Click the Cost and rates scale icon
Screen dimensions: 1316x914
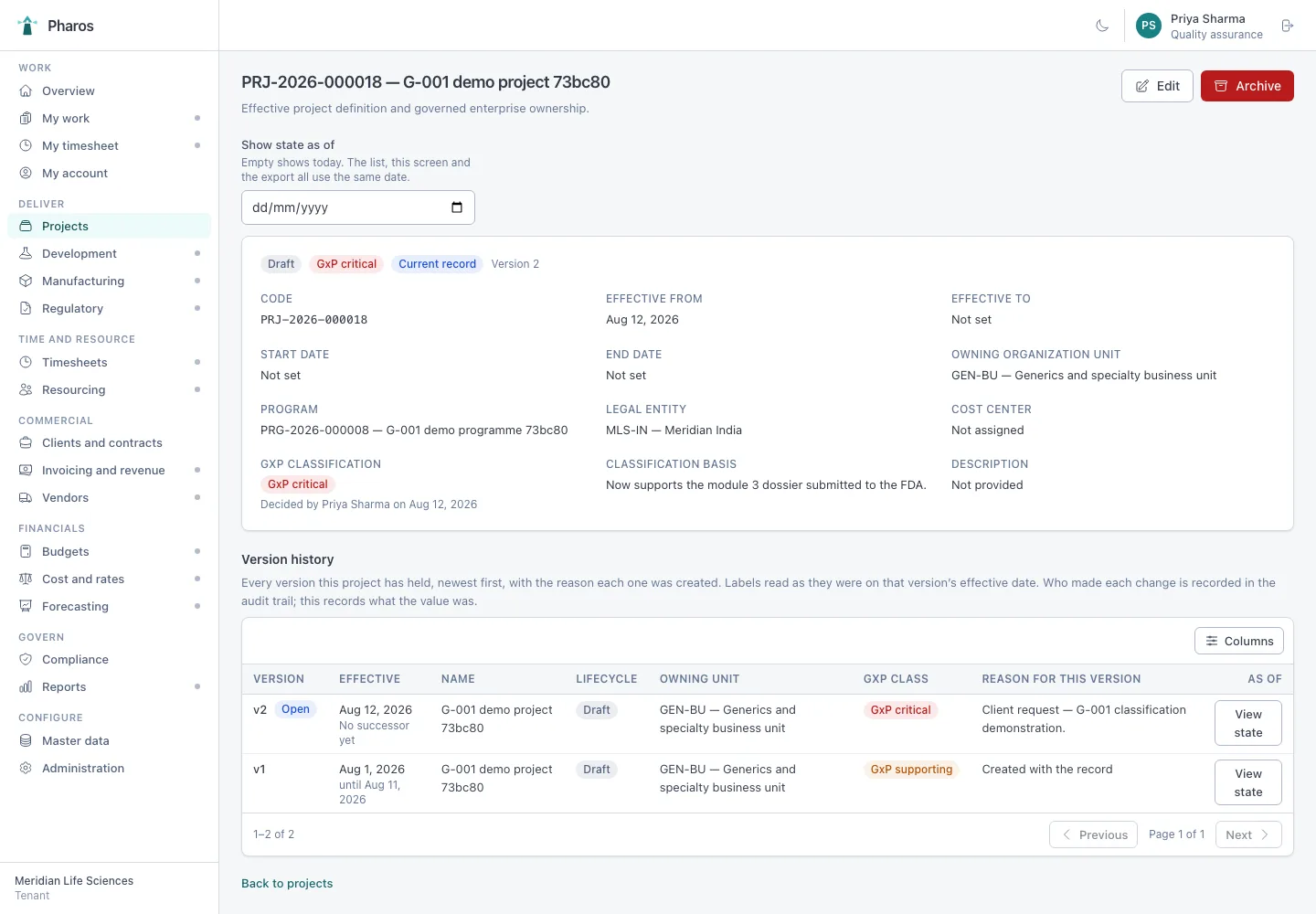point(26,579)
